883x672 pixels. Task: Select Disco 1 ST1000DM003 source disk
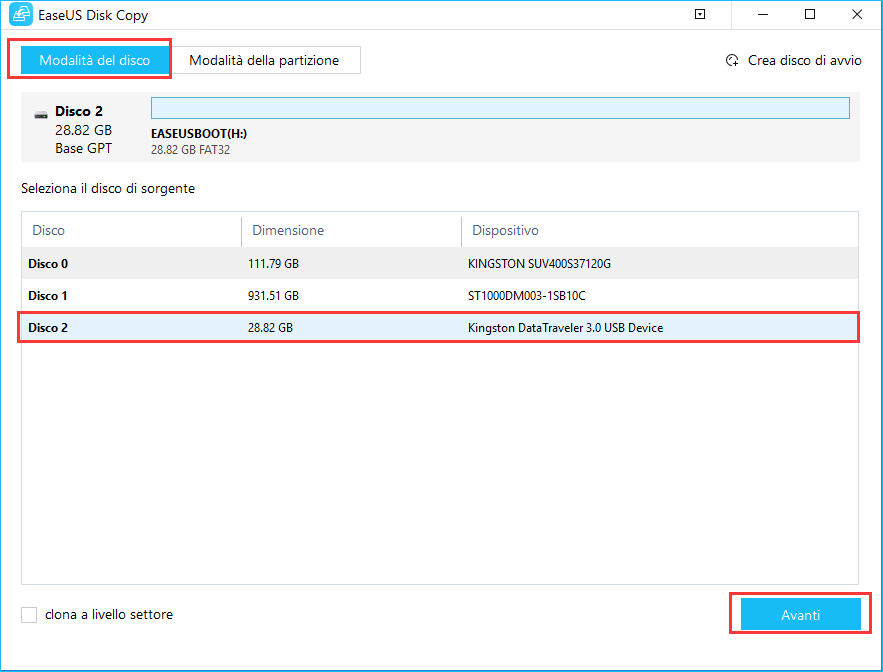(439, 296)
